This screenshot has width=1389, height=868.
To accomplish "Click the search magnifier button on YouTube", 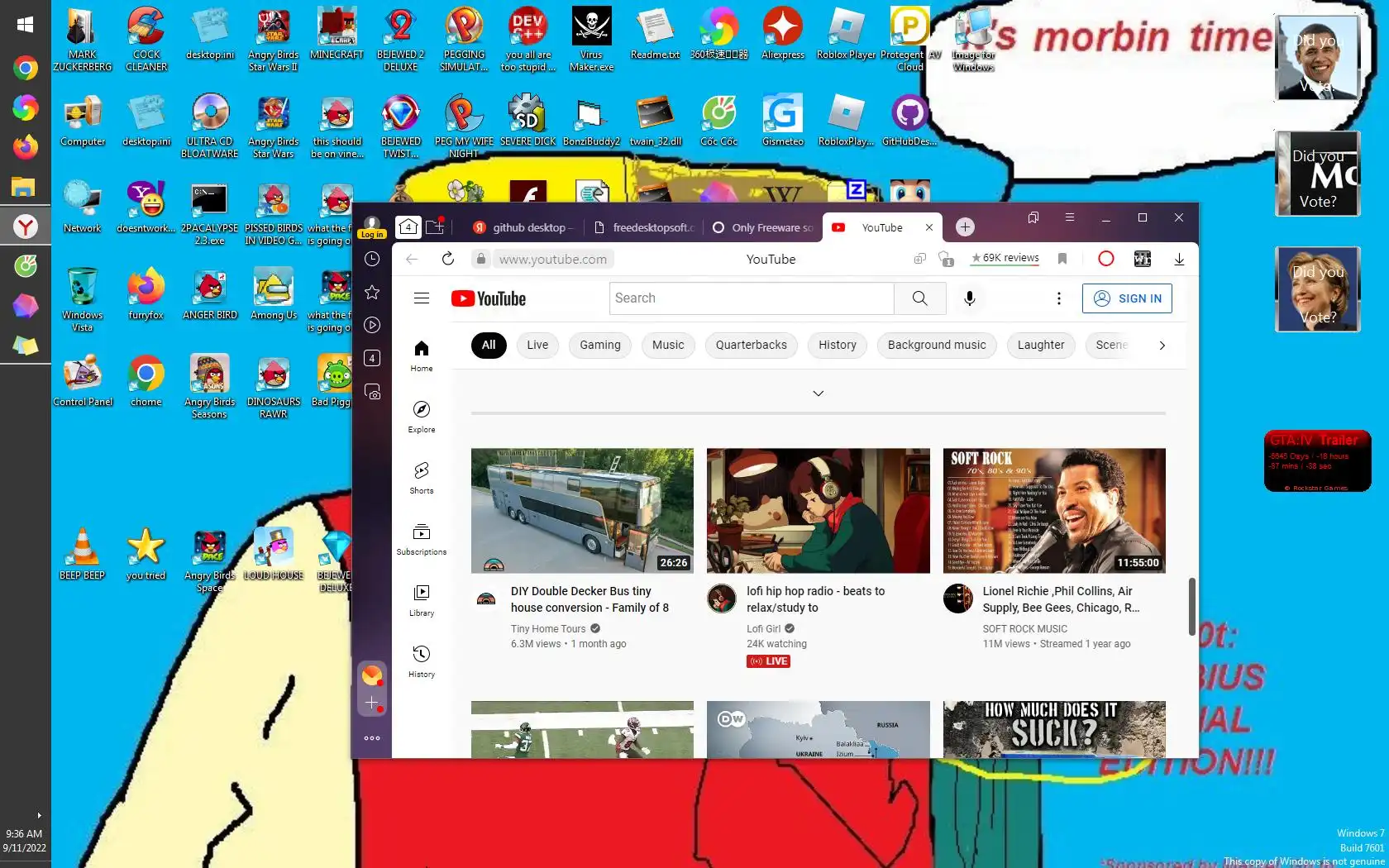I will (919, 298).
